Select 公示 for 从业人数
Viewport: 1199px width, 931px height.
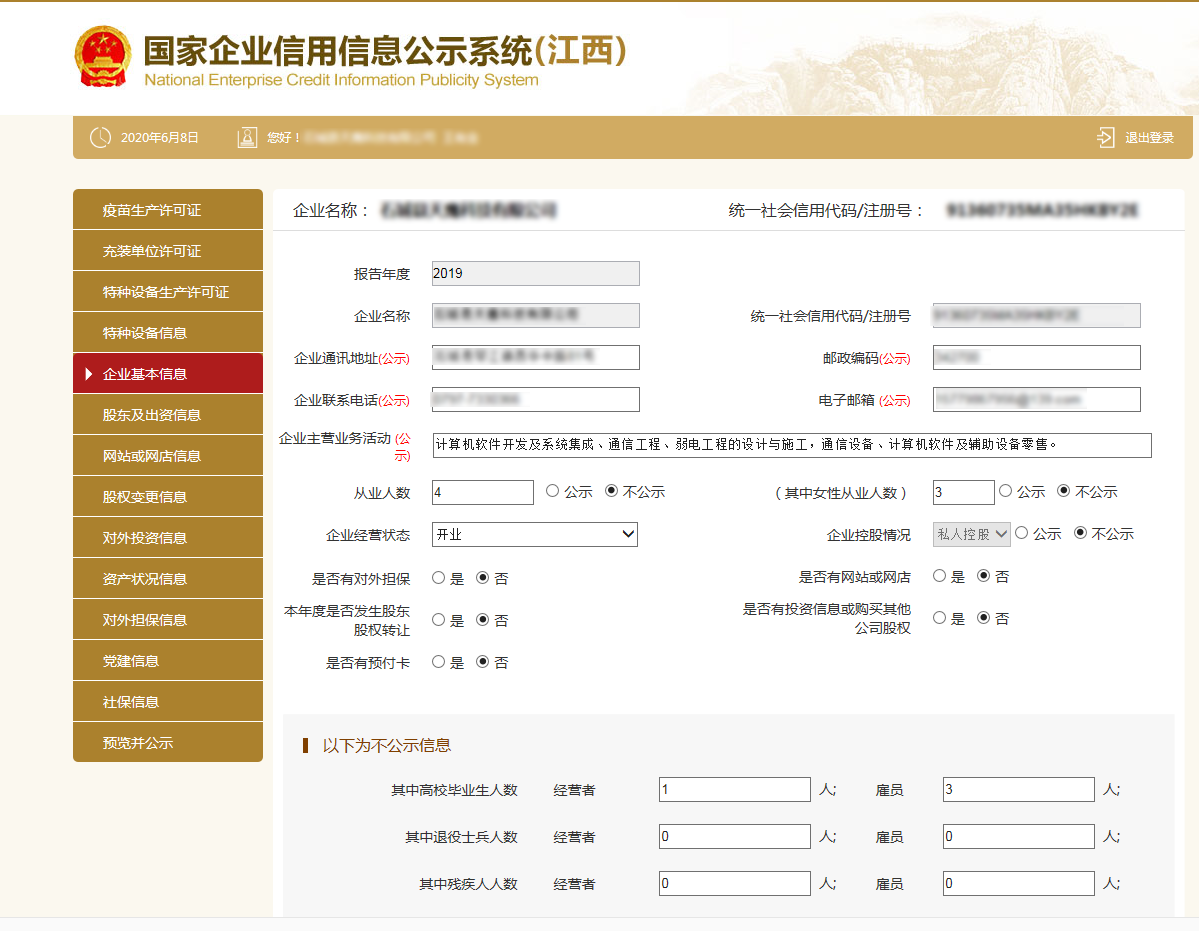553,491
